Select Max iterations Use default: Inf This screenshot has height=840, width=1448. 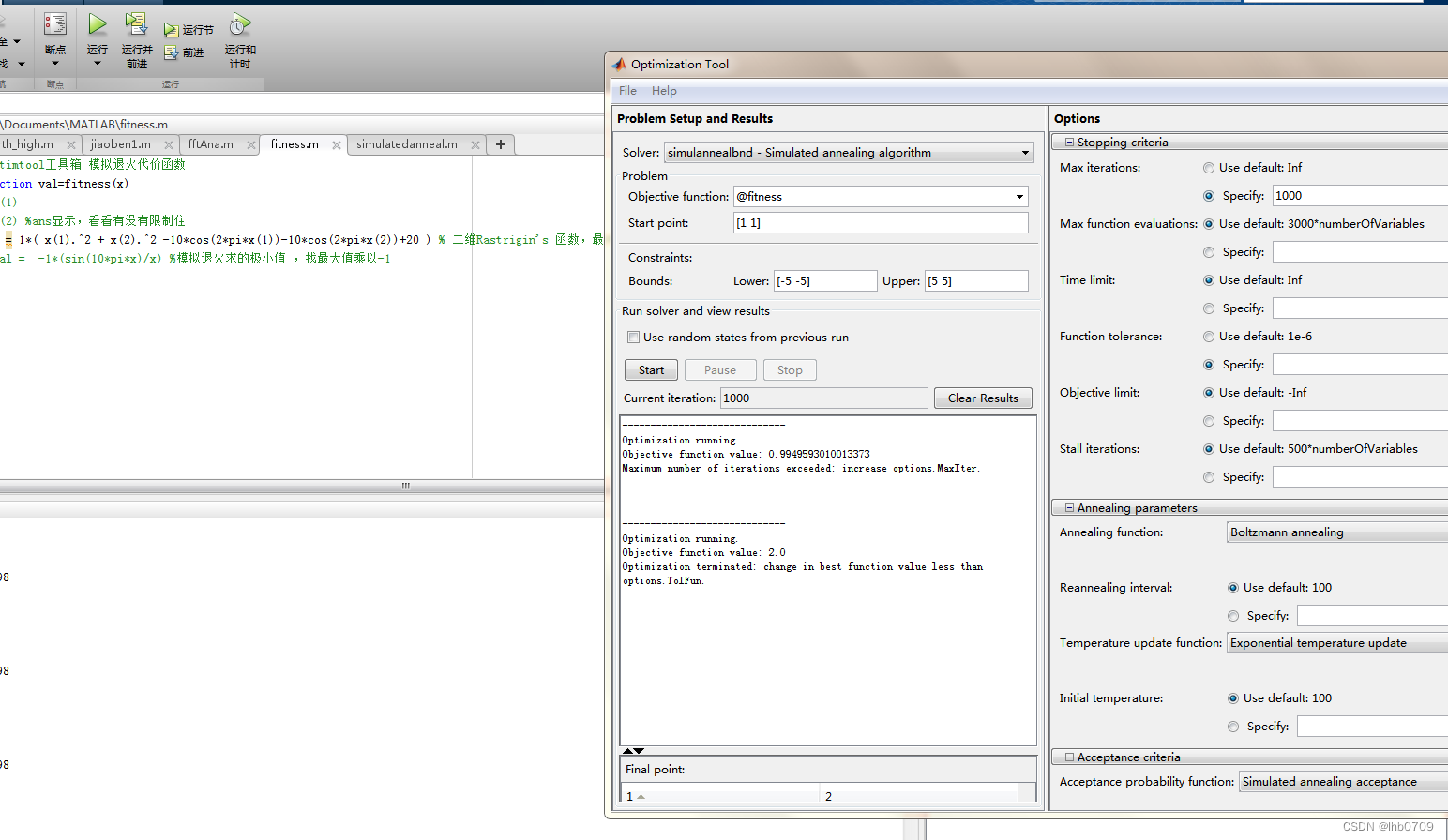[1209, 168]
